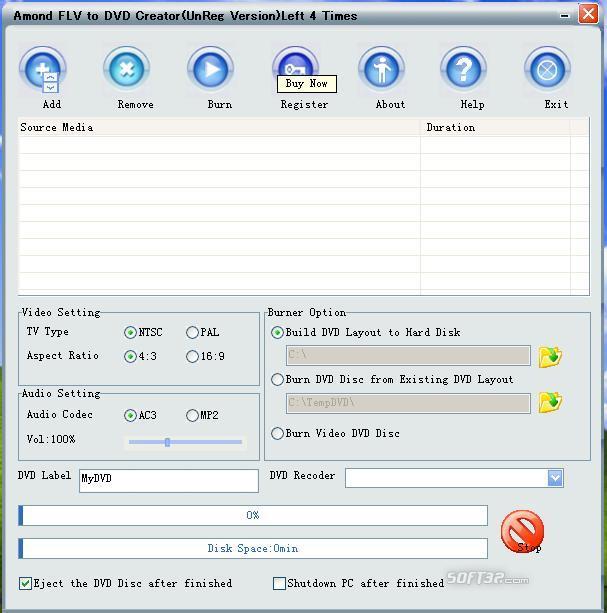The width and height of the screenshot is (607, 613).
Task: Select PAL TV type
Action: click(192, 333)
